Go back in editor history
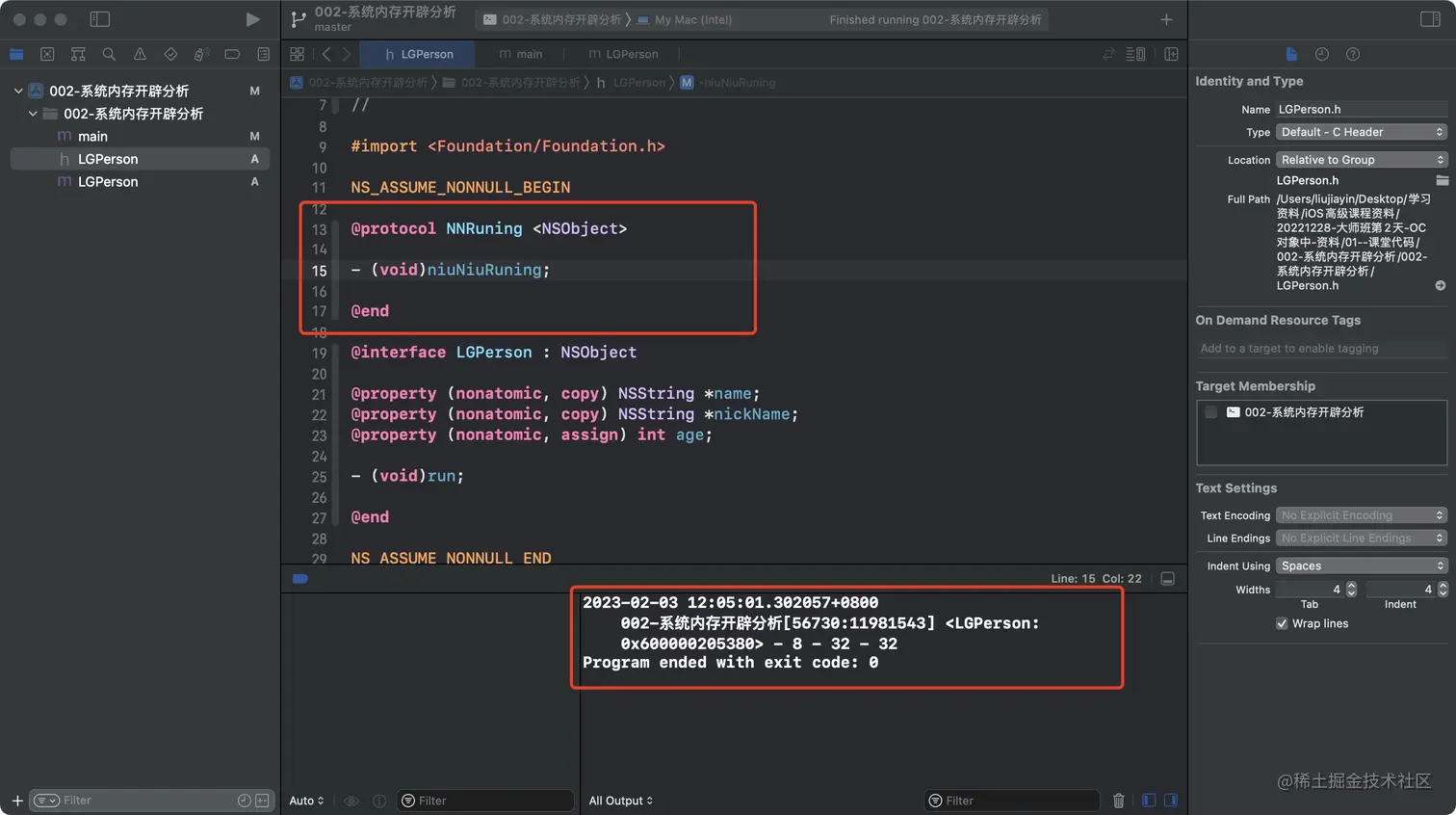 click(326, 54)
